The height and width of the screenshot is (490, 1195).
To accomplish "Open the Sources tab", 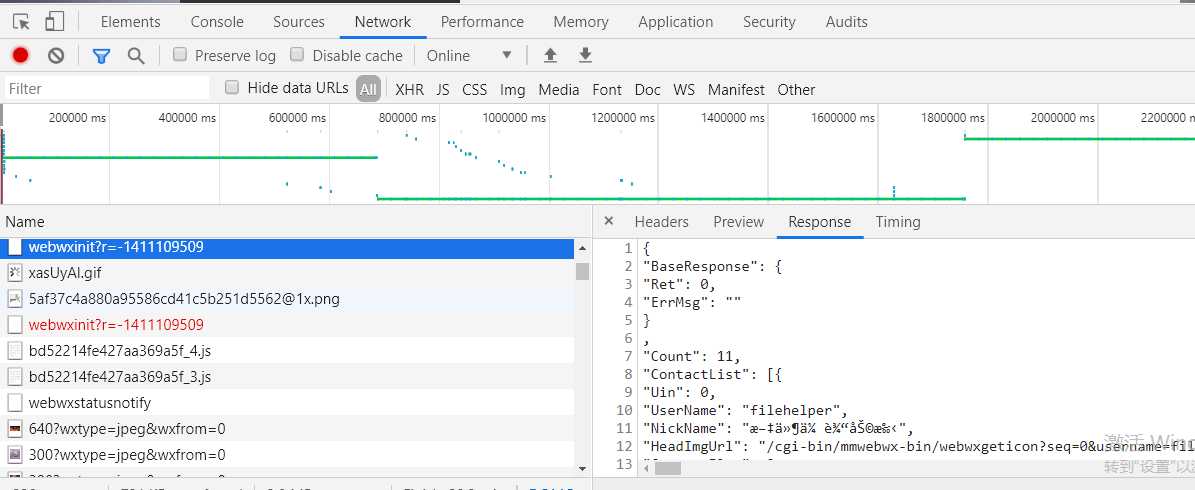I will (299, 22).
